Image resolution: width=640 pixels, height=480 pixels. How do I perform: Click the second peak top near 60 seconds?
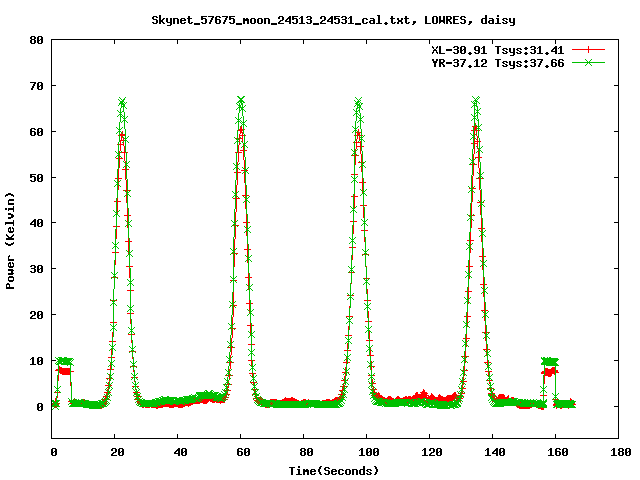point(241,100)
